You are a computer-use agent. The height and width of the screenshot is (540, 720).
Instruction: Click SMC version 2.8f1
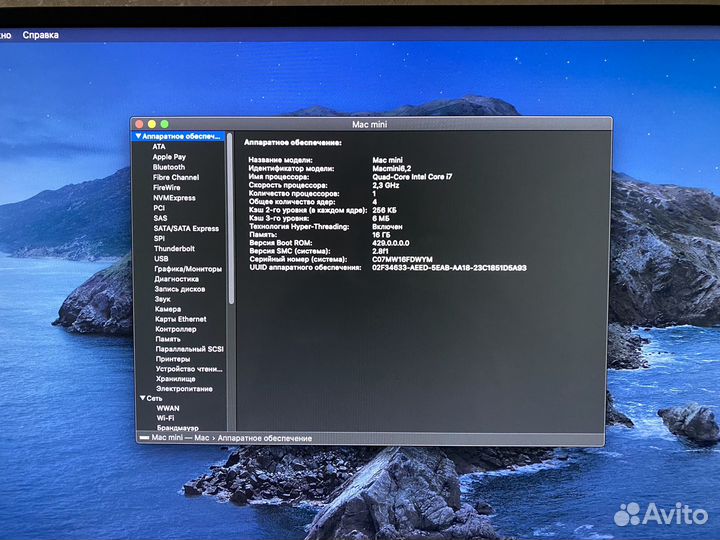(380, 251)
